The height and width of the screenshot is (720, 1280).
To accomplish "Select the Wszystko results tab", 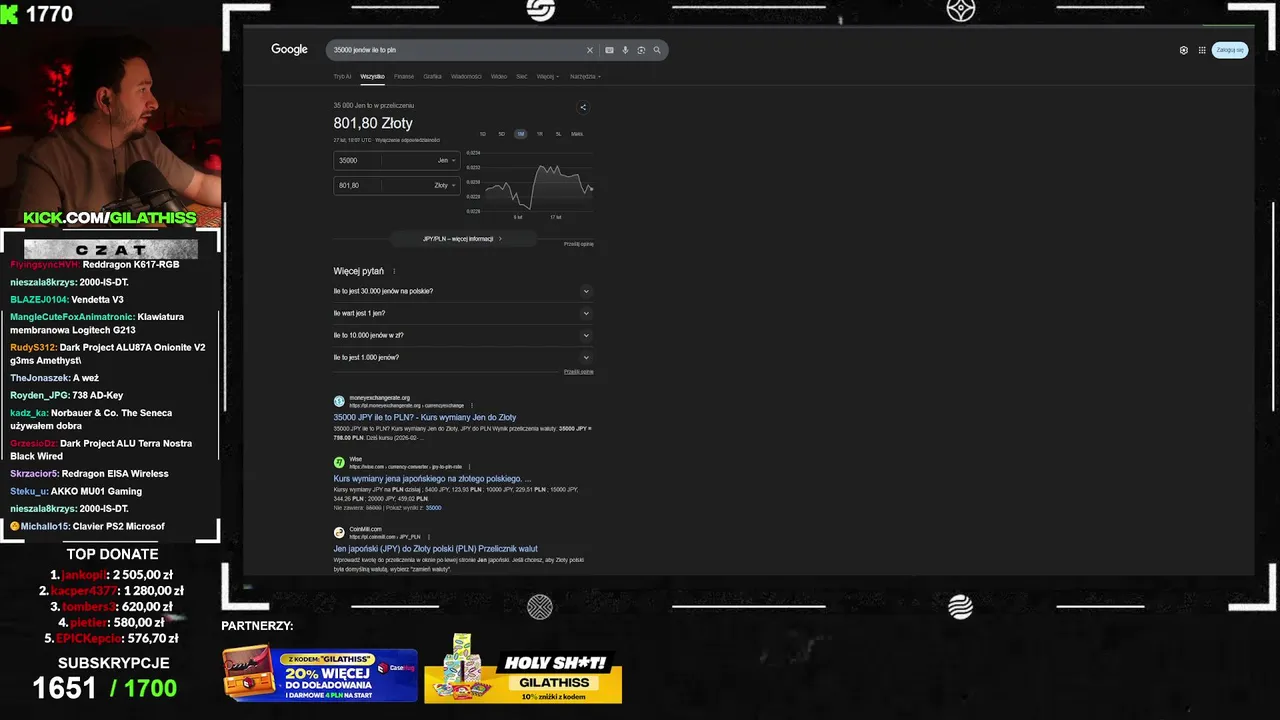I will 372,76.
